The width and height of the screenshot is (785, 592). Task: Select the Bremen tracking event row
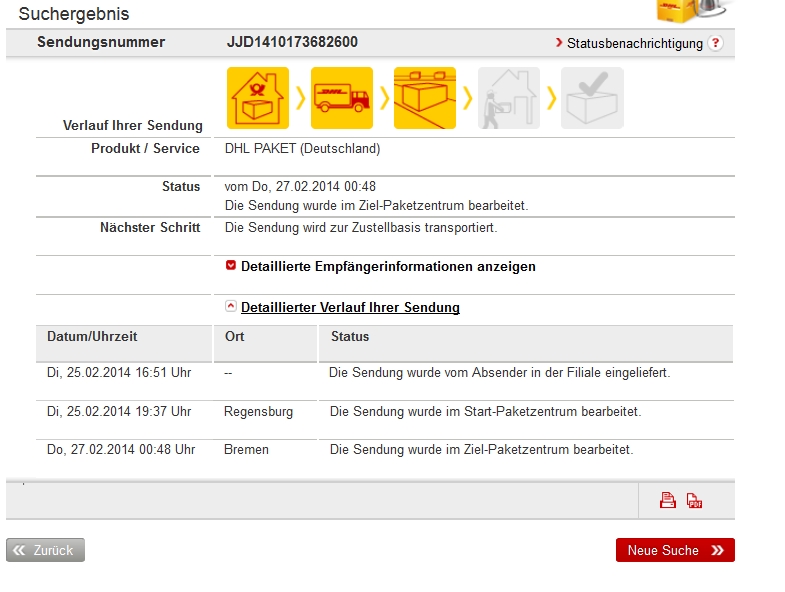coord(384,450)
